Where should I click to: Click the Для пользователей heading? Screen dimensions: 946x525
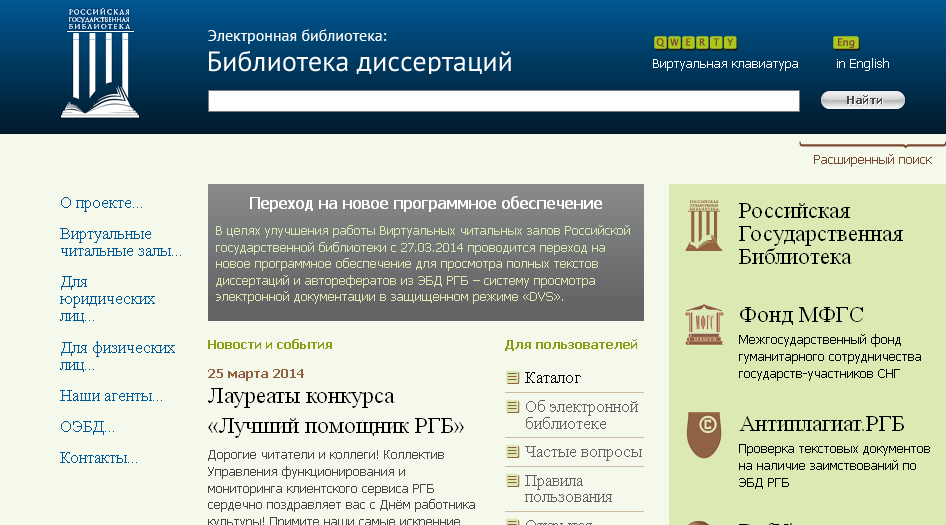571,345
